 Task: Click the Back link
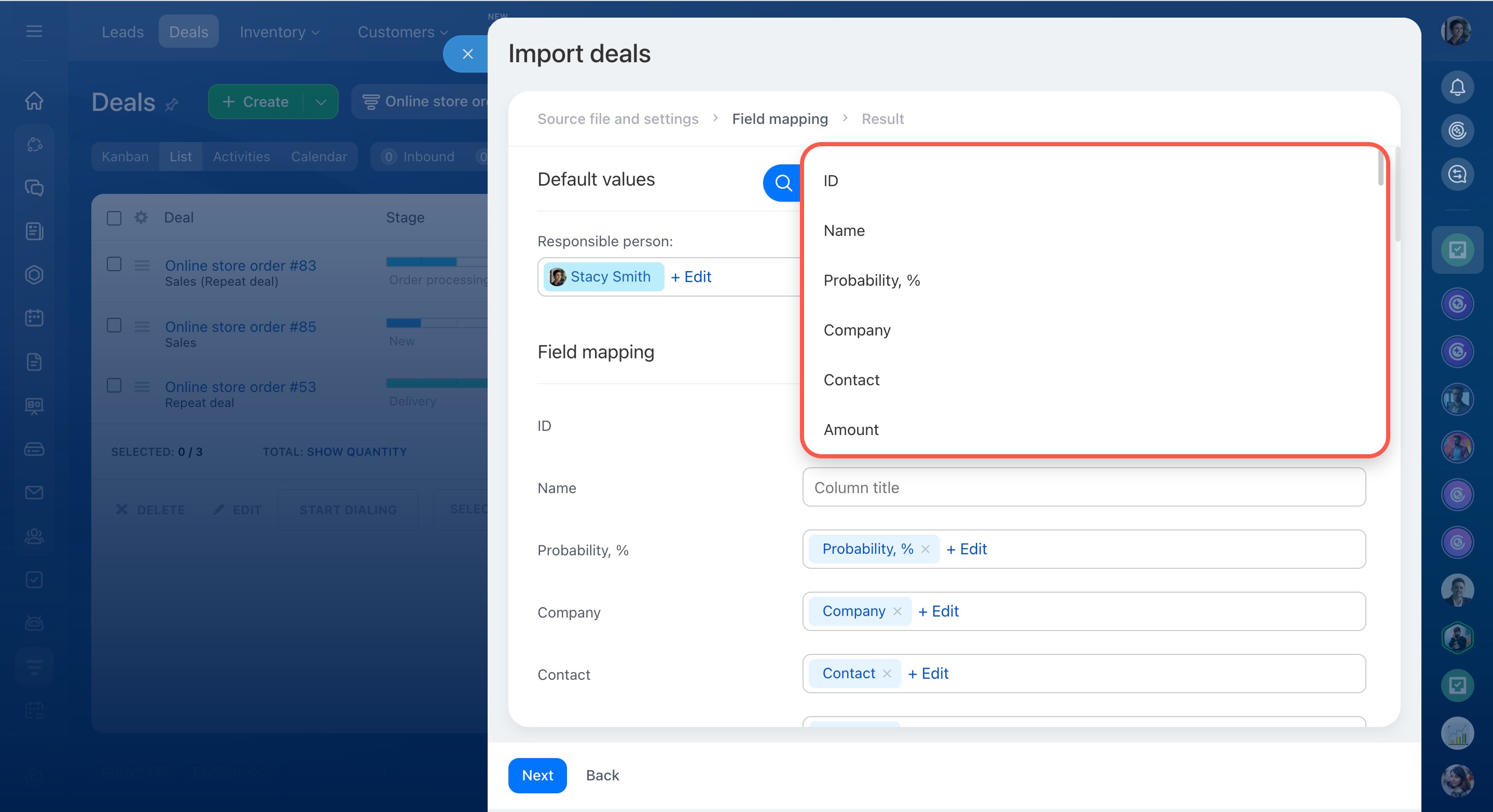coord(602,775)
